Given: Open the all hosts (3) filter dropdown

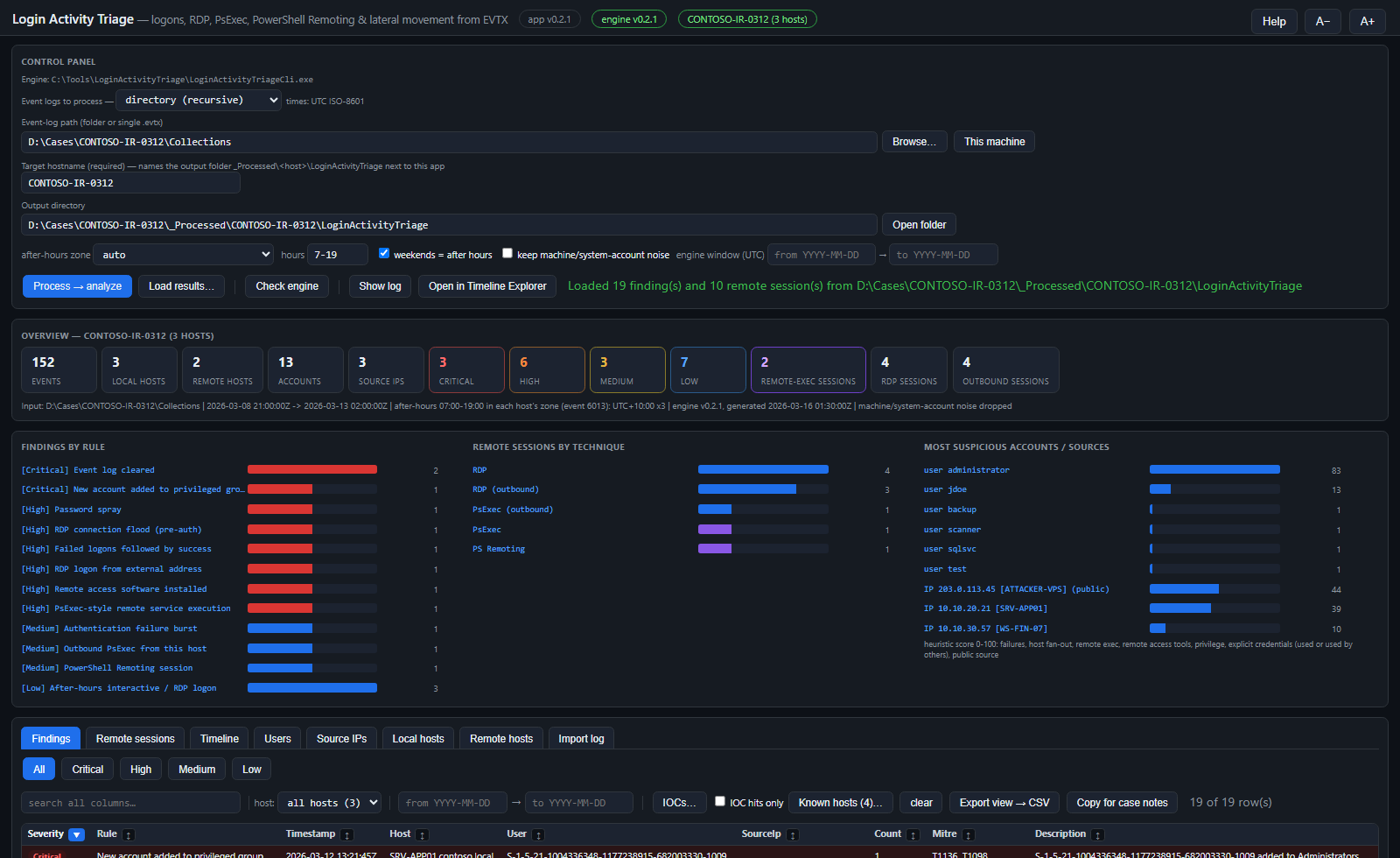Looking at the screenshot, I should point(330,803).
